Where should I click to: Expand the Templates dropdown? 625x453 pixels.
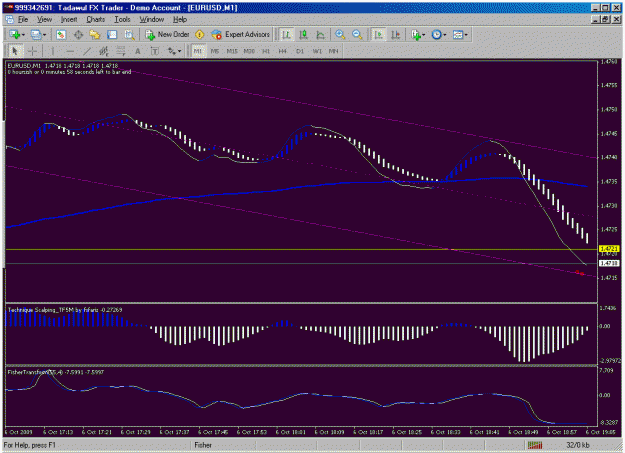coord(466,35)
